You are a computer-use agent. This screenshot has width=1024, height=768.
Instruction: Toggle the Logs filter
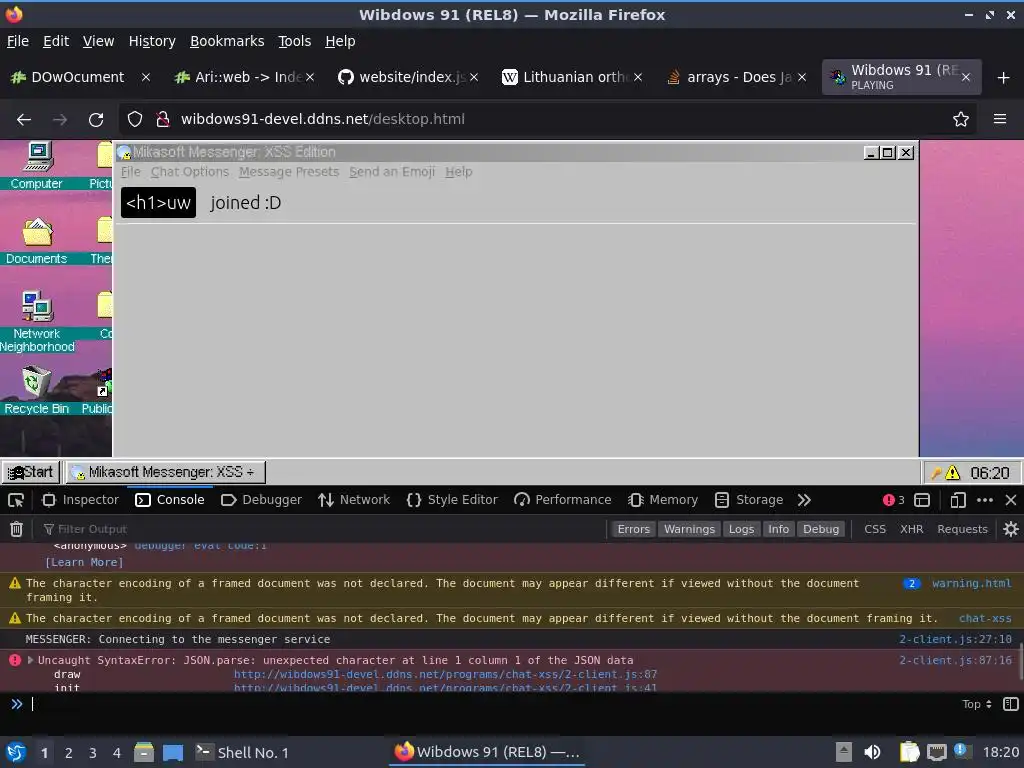tap(741, 529)
